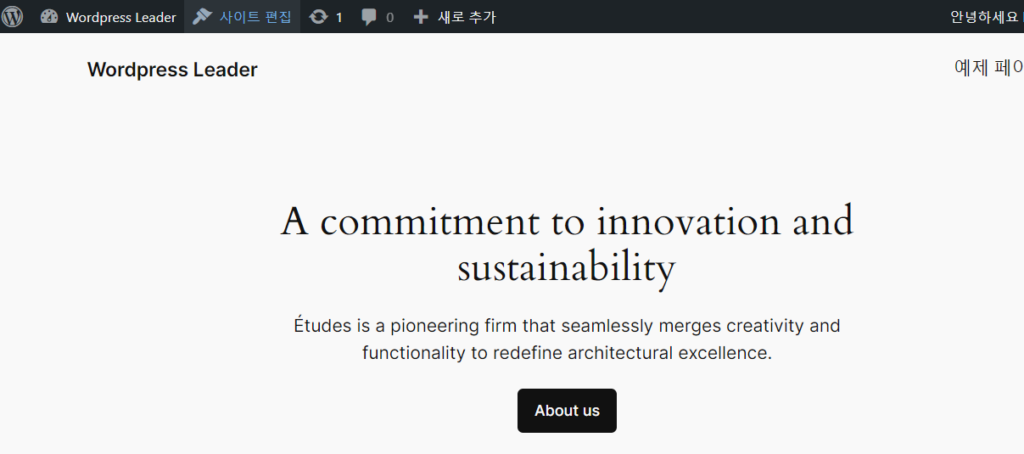Click the comments speech bubble icon
Image resolution: width=1024 pixels, height=454 pixels.
(370, 17)
